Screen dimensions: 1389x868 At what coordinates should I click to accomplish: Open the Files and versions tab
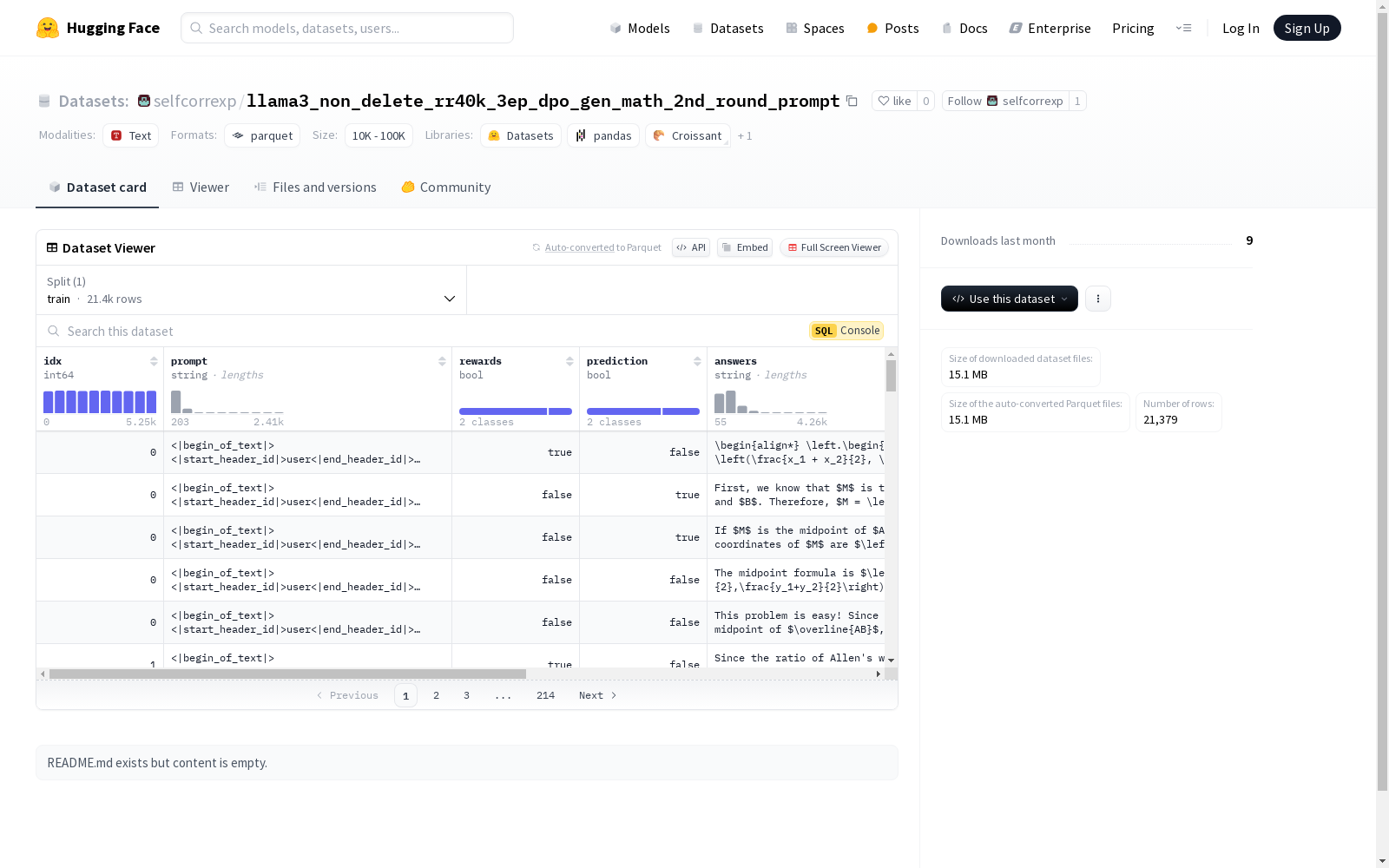pos(315,187)
